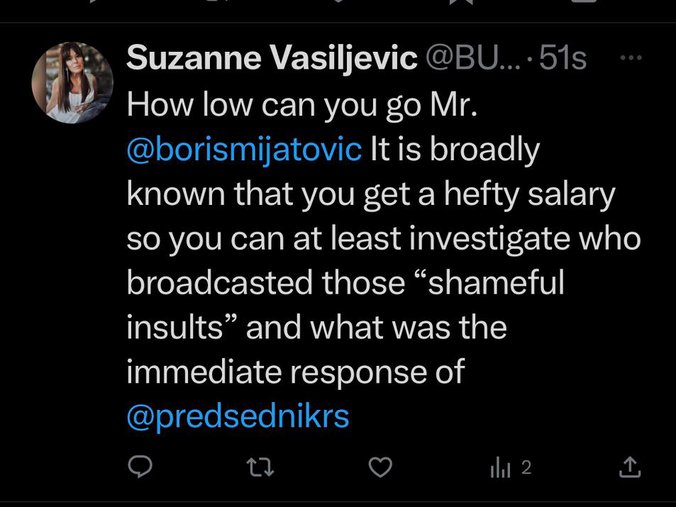Open the three-dot more options menu
Image resolution: width=676 pixels, height=507 pixels.
click(630, 59)
